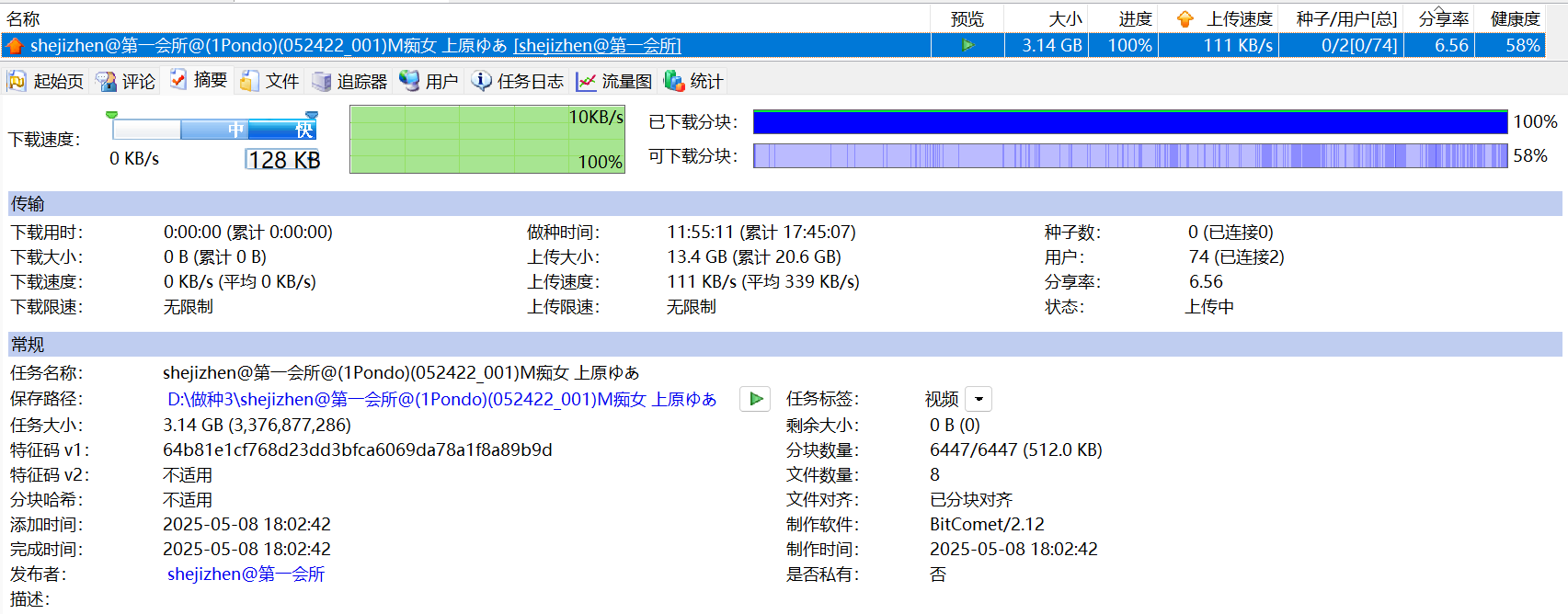
Task: Sort by 预览 column header
Action: point(967,18)
